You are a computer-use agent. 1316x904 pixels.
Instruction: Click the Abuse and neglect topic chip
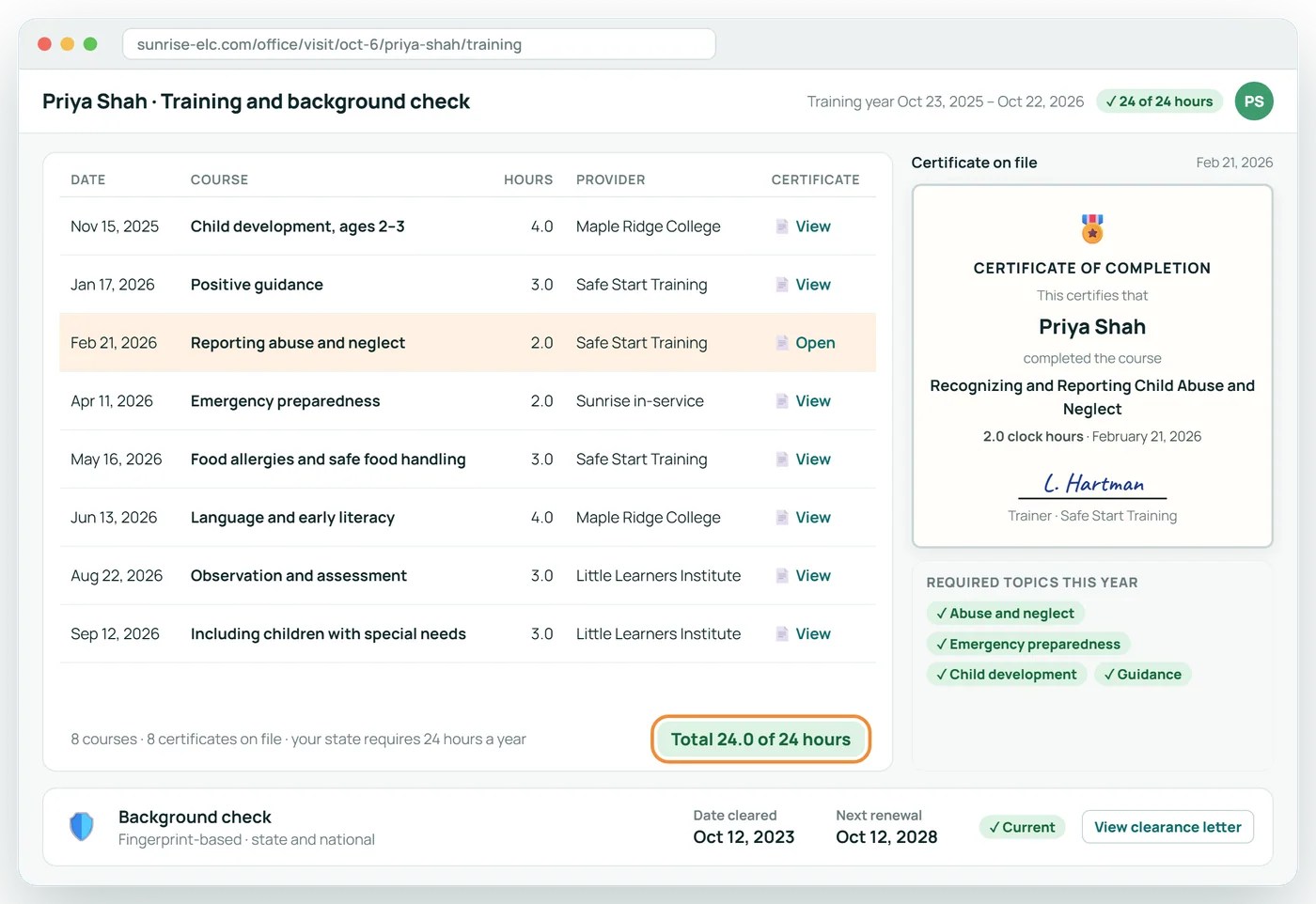pos(1005,614)
